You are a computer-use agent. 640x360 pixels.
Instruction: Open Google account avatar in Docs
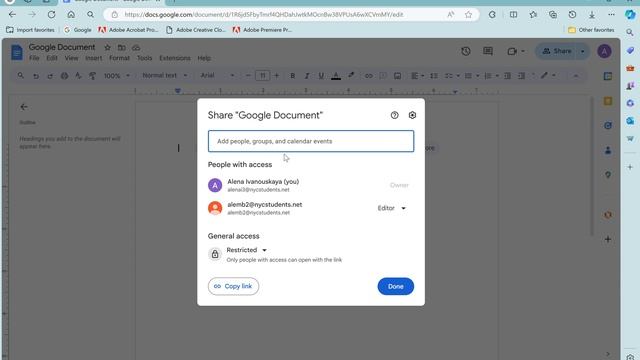tap(604, 51)
